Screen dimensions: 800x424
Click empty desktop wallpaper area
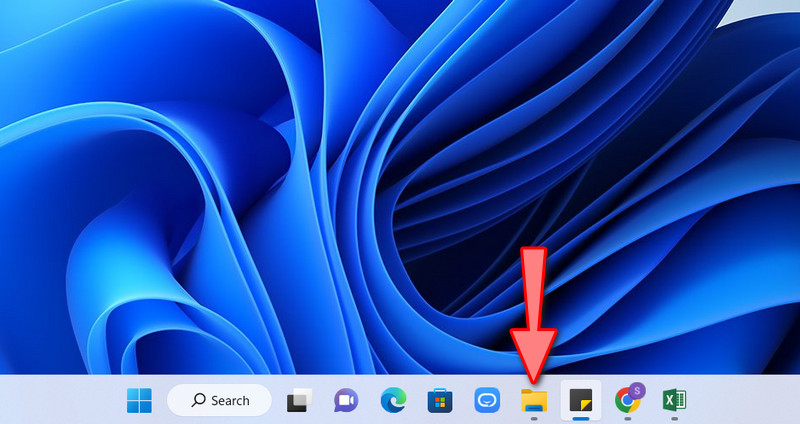click(x=200, y=150)
